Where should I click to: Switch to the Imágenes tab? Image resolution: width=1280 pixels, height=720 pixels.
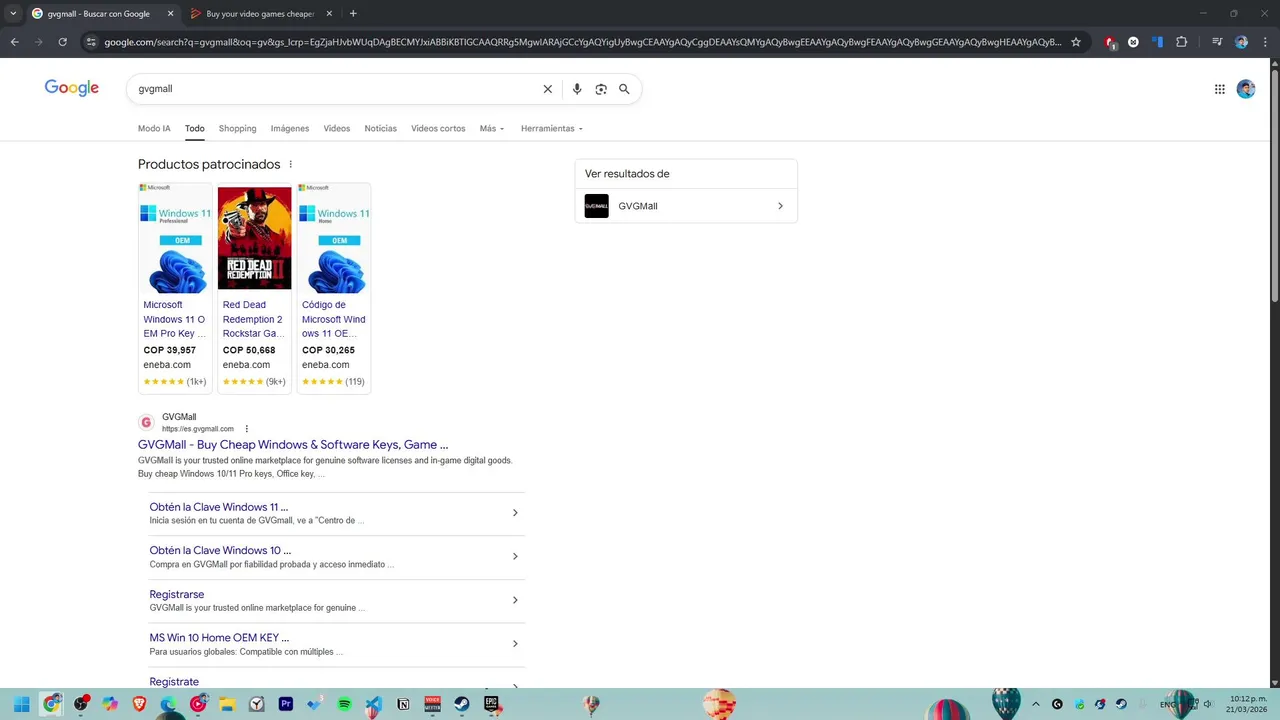point(290,129)
